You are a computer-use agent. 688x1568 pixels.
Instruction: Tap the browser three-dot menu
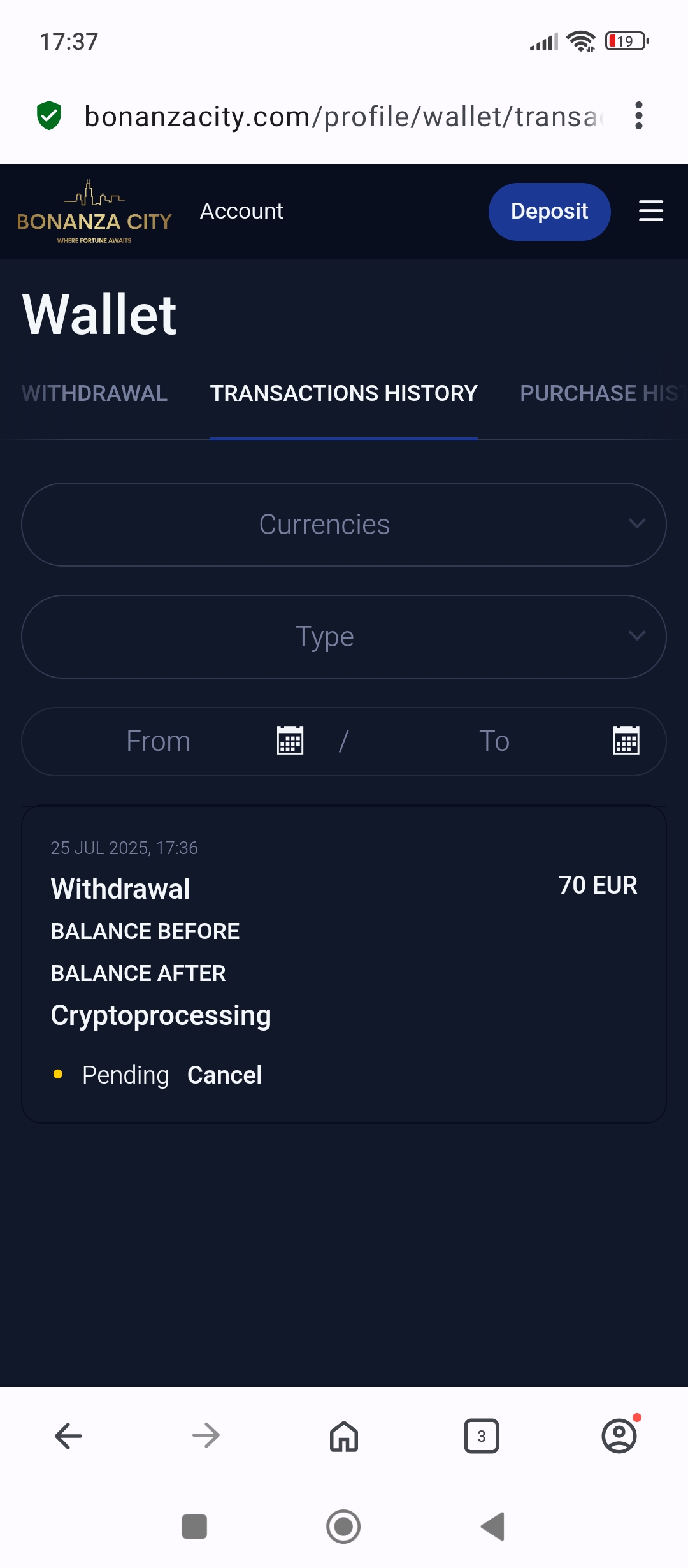(638, 116)
